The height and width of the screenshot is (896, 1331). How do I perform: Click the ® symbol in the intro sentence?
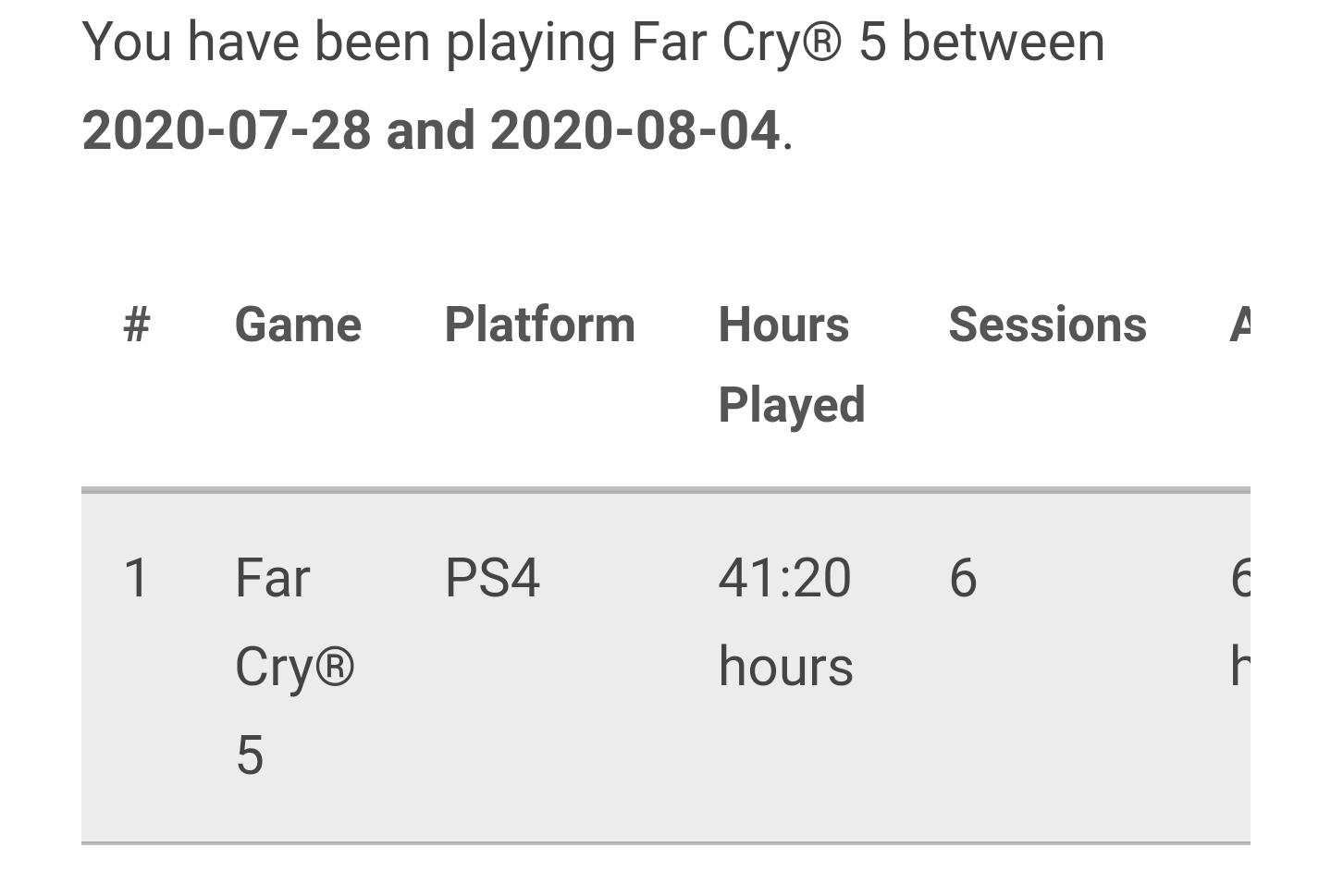tap(822, 43)
